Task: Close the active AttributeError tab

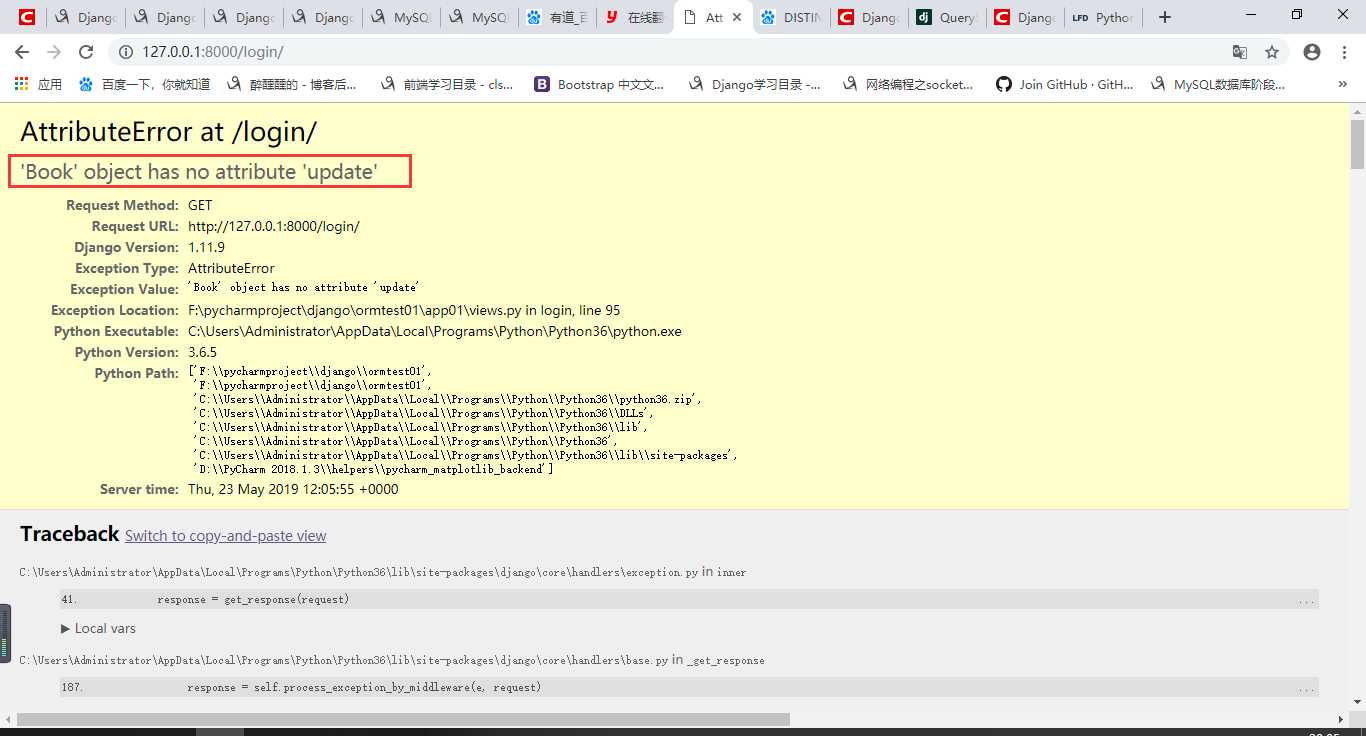Action: (x=737, y=17)
